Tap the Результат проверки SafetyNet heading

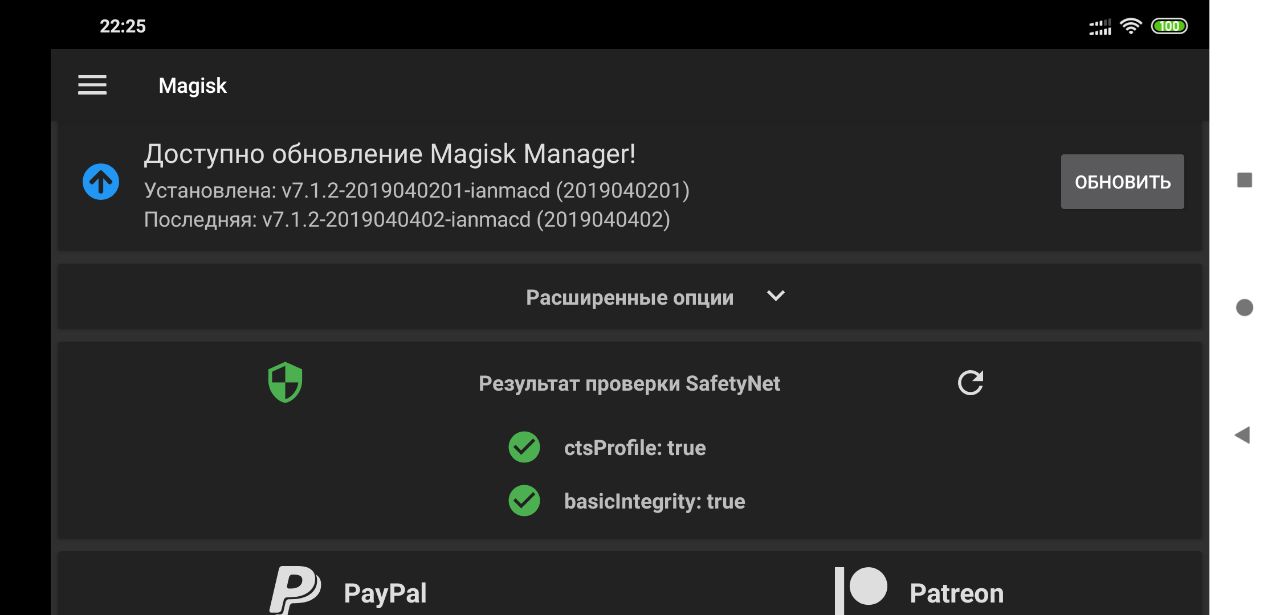pos(630,383)
